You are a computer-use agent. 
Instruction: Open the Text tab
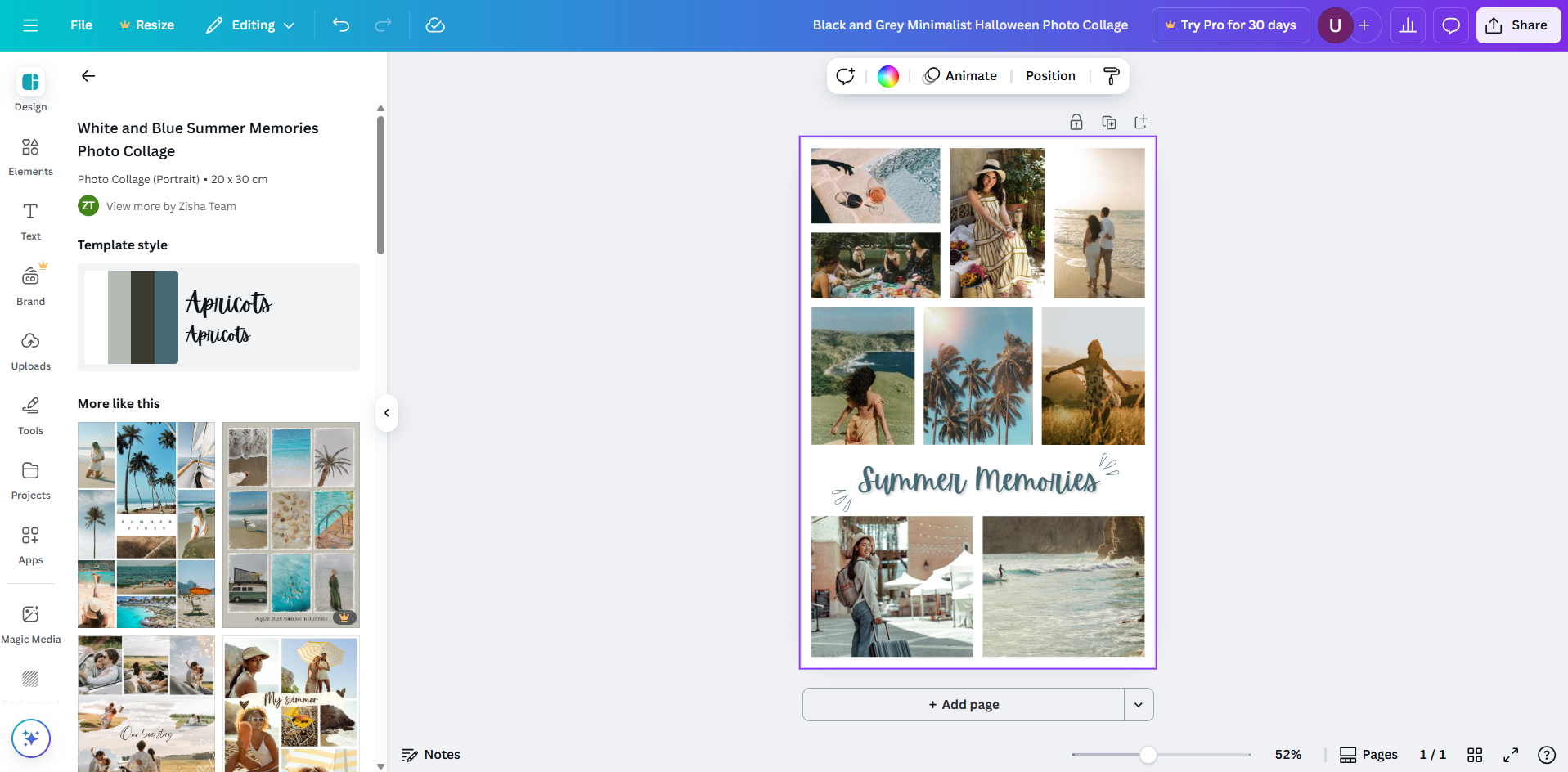(x=30, y=222)
